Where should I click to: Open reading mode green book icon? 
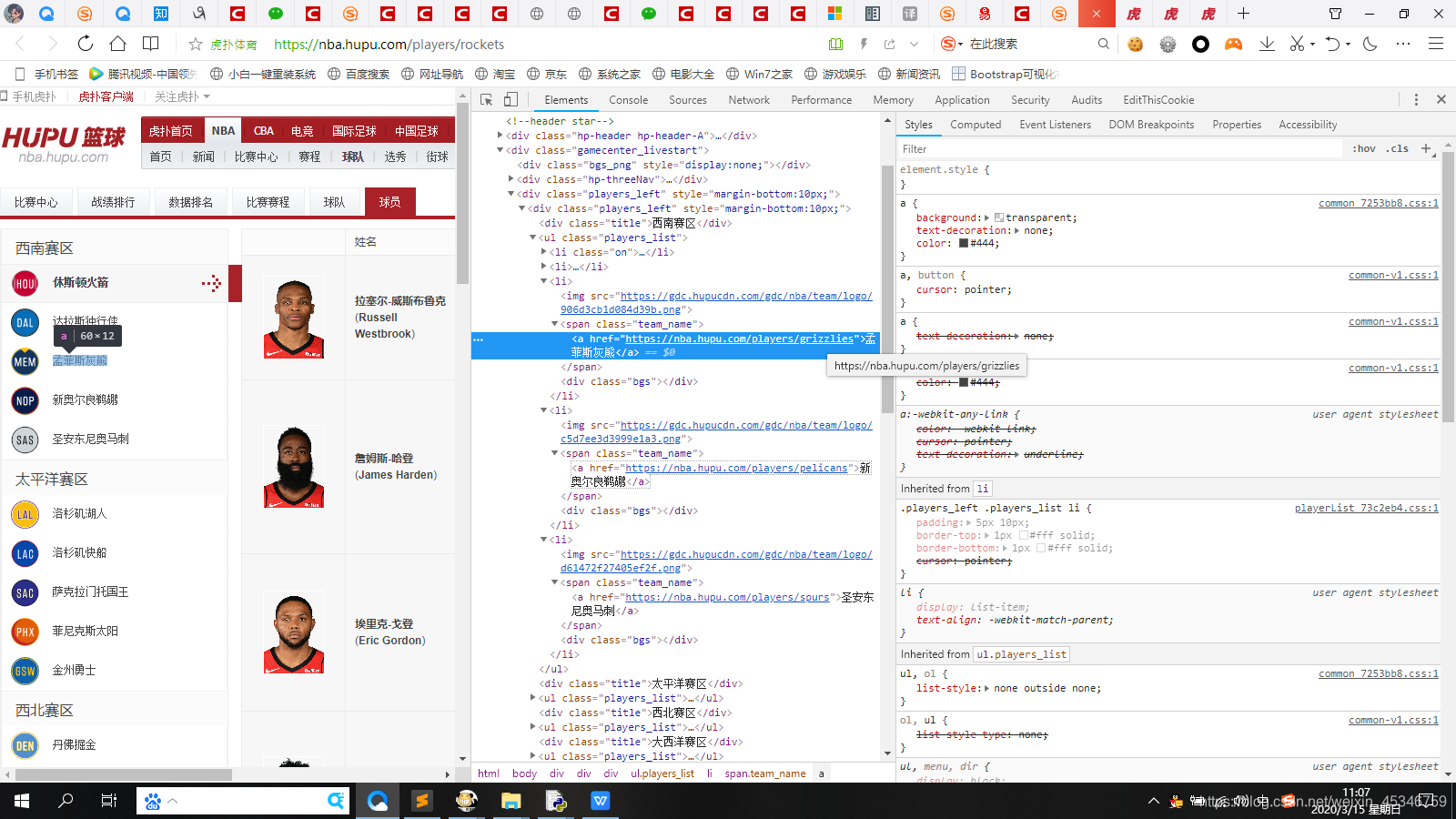(835, 44)
